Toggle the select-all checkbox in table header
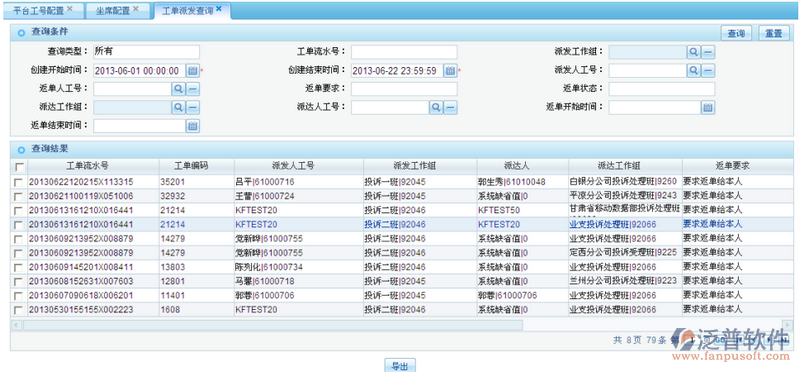The width and height of the screenshot is (800, 372). tap(19, 167)
